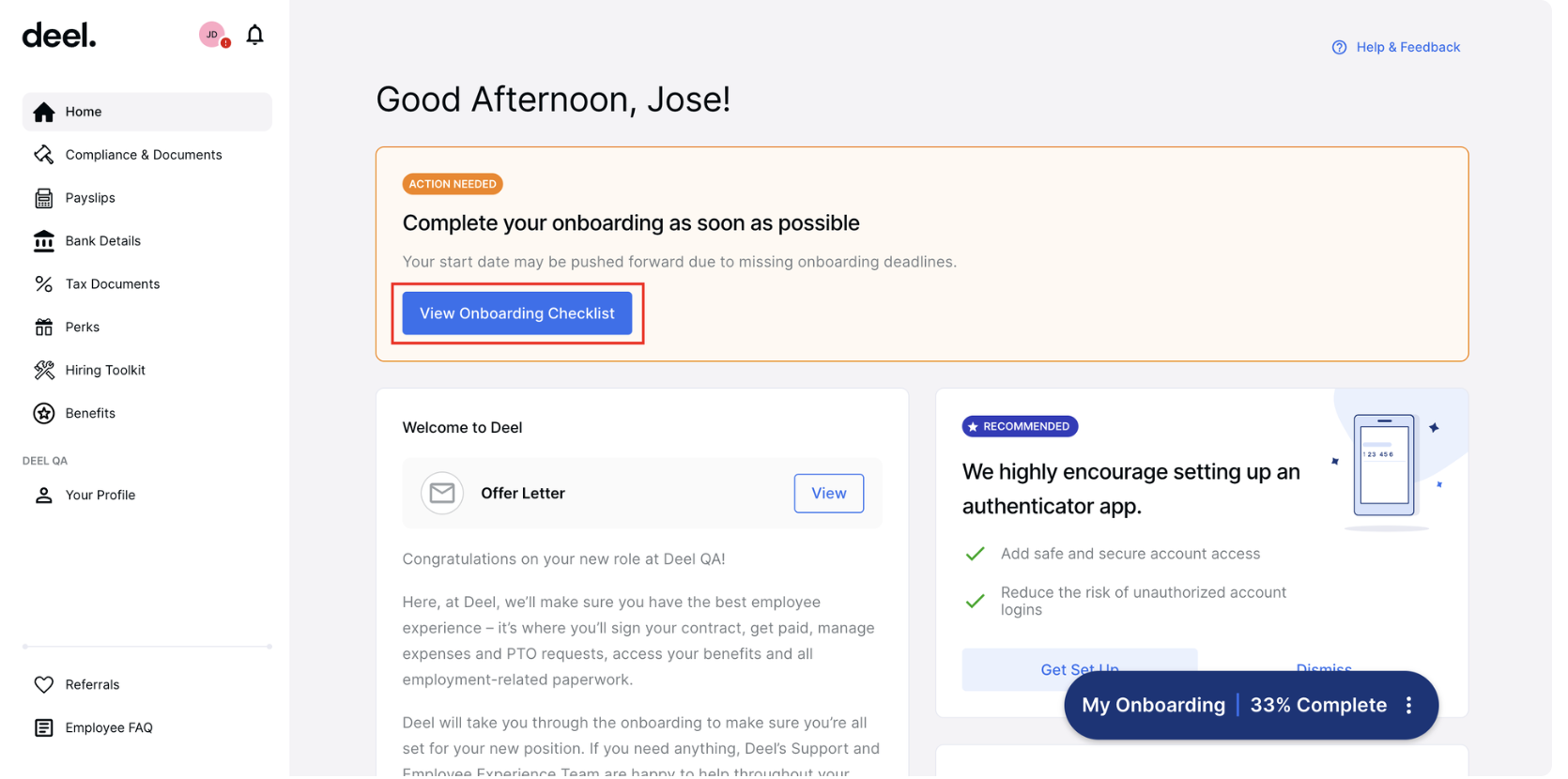Image resolution: width=1568 pixels, height=779 pixels.
Task: Open Employee FAQ from the sidebar
Action: point(110,727)
